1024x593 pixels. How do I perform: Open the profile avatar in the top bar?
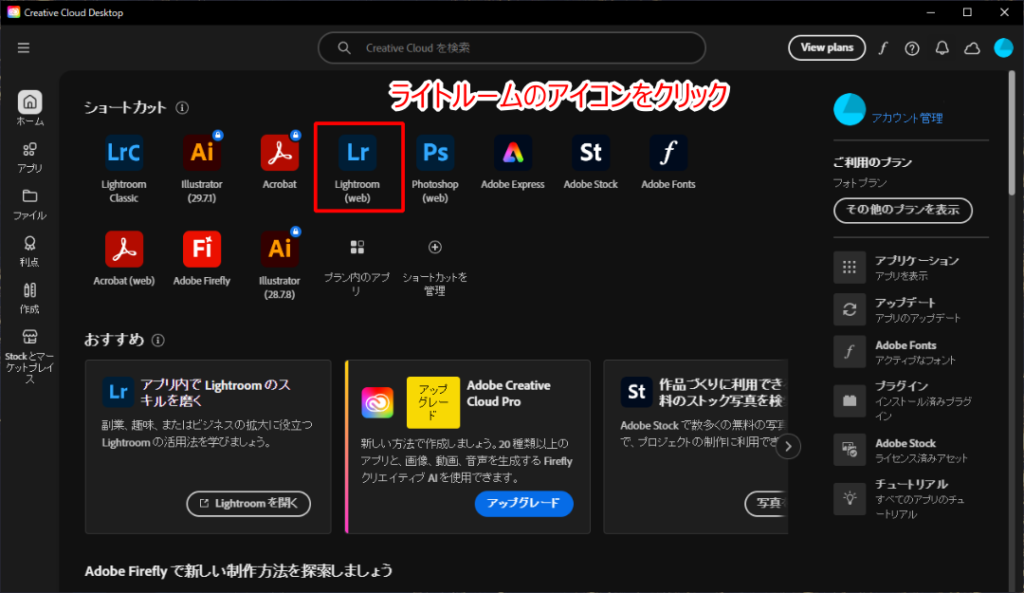[x=1003, y=48]
